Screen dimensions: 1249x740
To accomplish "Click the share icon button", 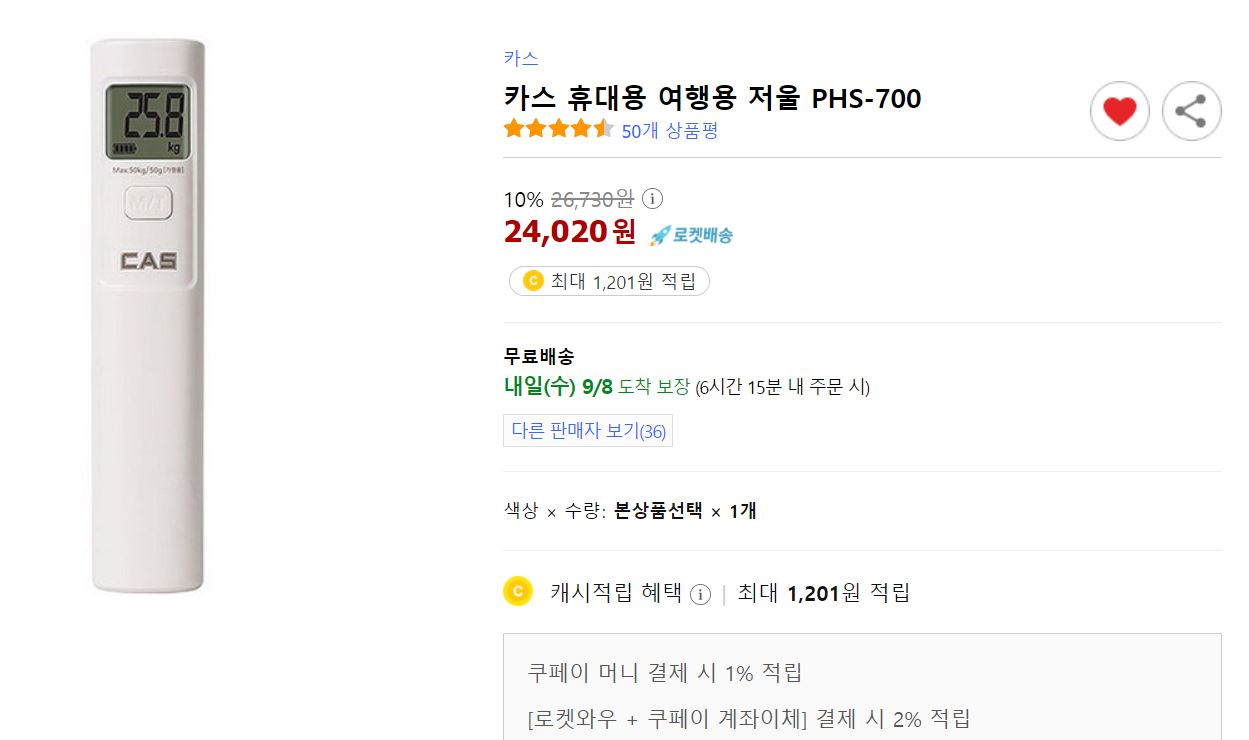I will click(1191, 111).
